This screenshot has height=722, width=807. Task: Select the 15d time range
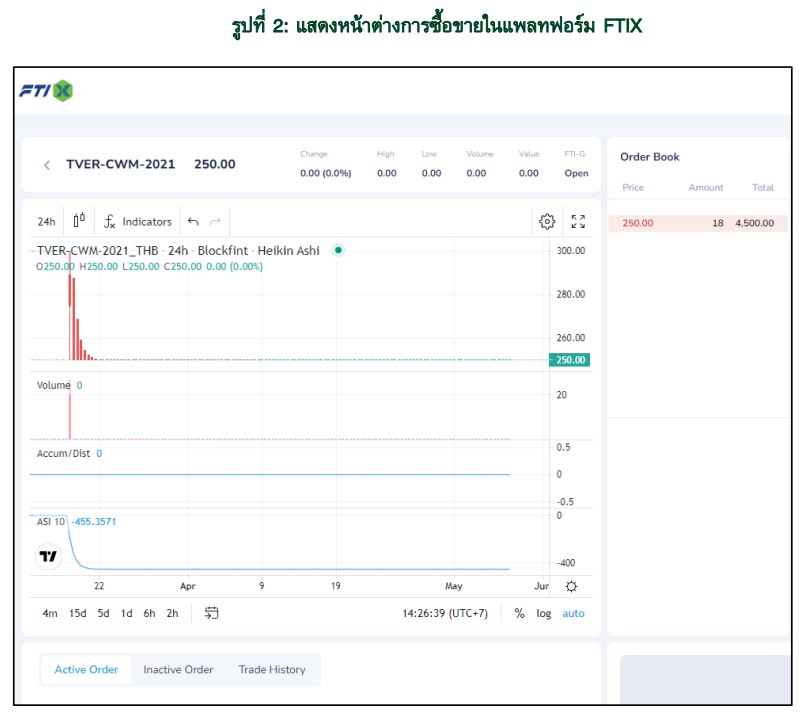click(78, 613)
